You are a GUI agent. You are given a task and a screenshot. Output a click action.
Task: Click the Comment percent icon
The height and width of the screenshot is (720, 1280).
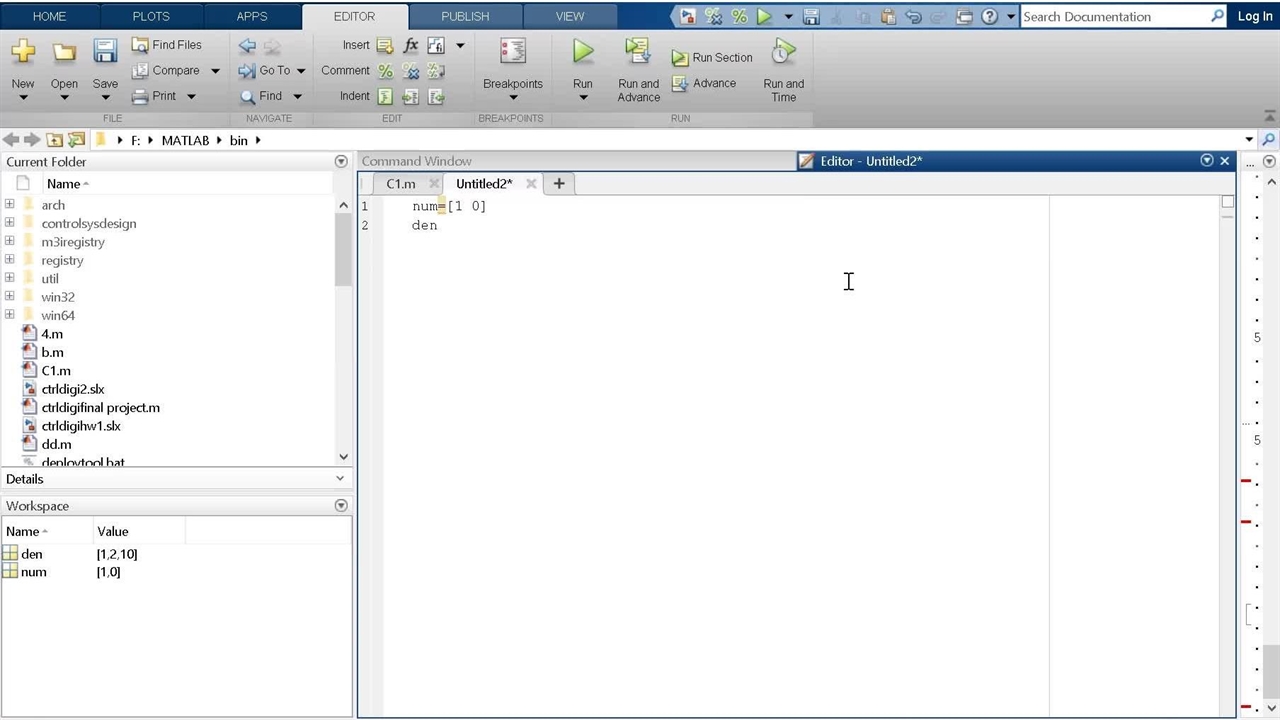(x=385, y=71)
